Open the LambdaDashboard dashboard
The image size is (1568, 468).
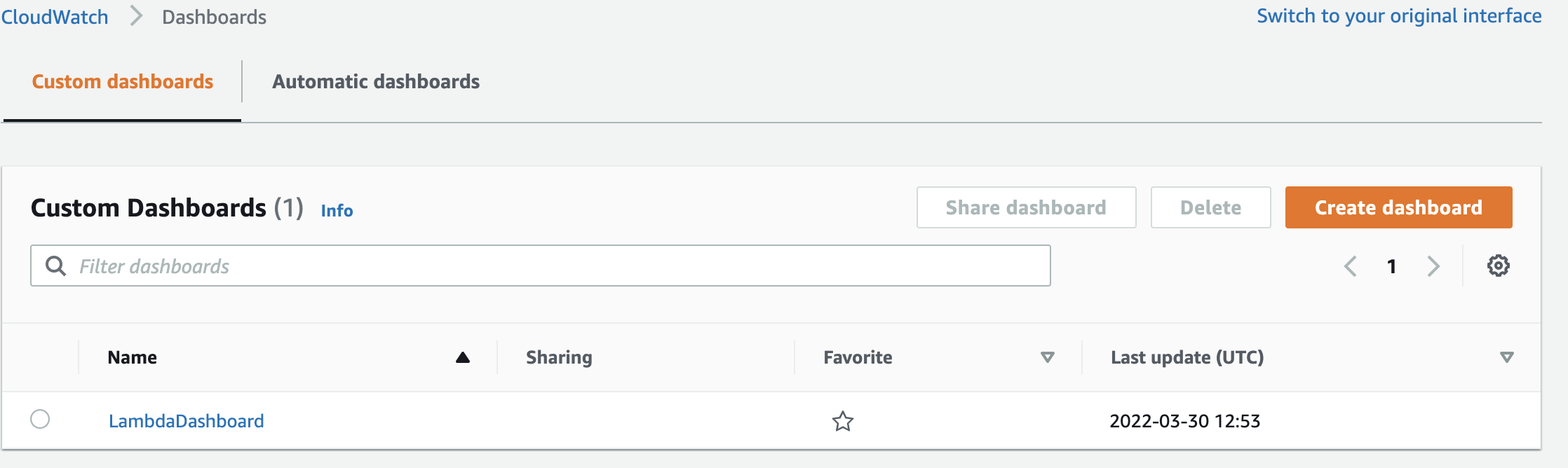[x=187, y=421]
